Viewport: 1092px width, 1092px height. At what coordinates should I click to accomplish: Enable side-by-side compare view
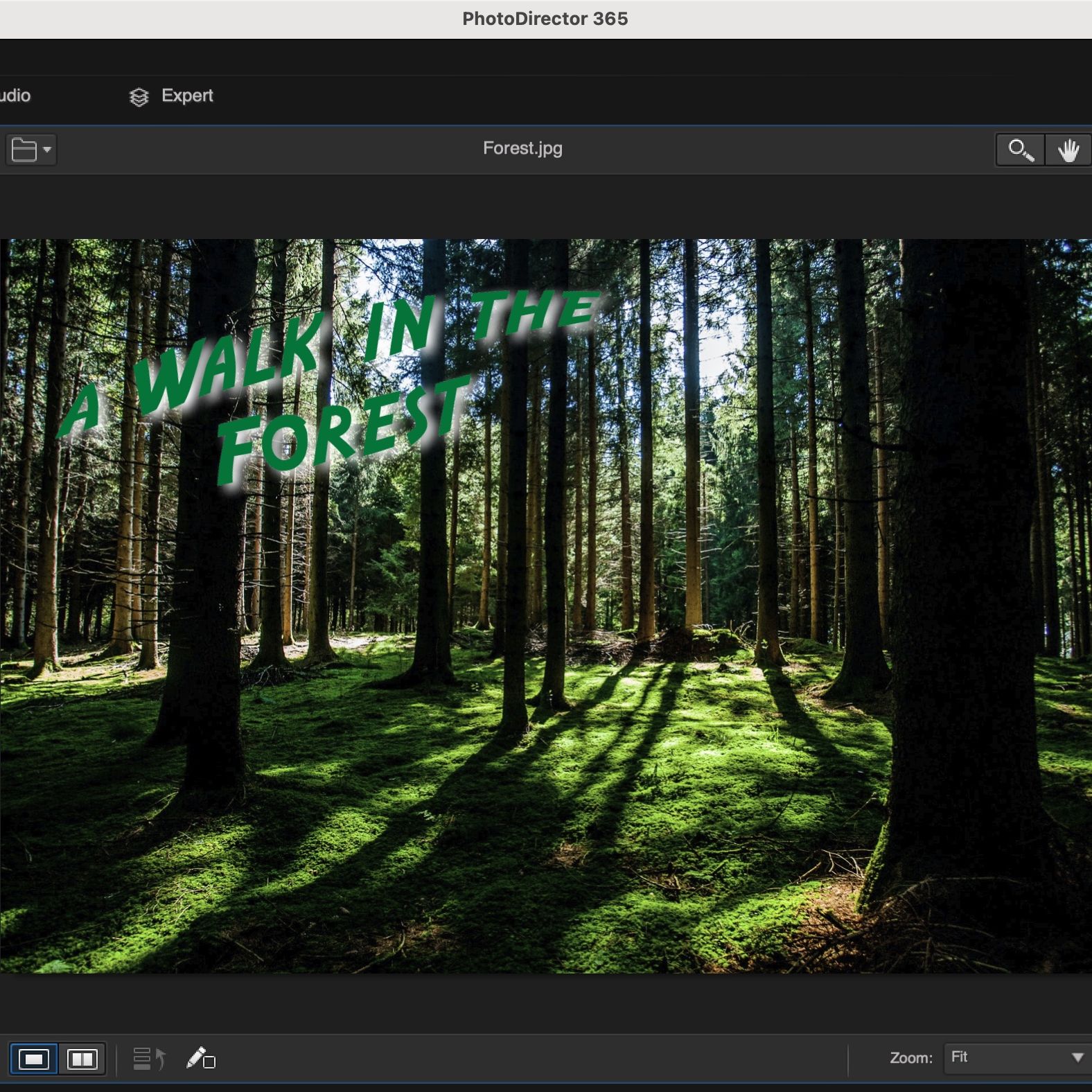pyautogui.click(x=82, y=1059)
